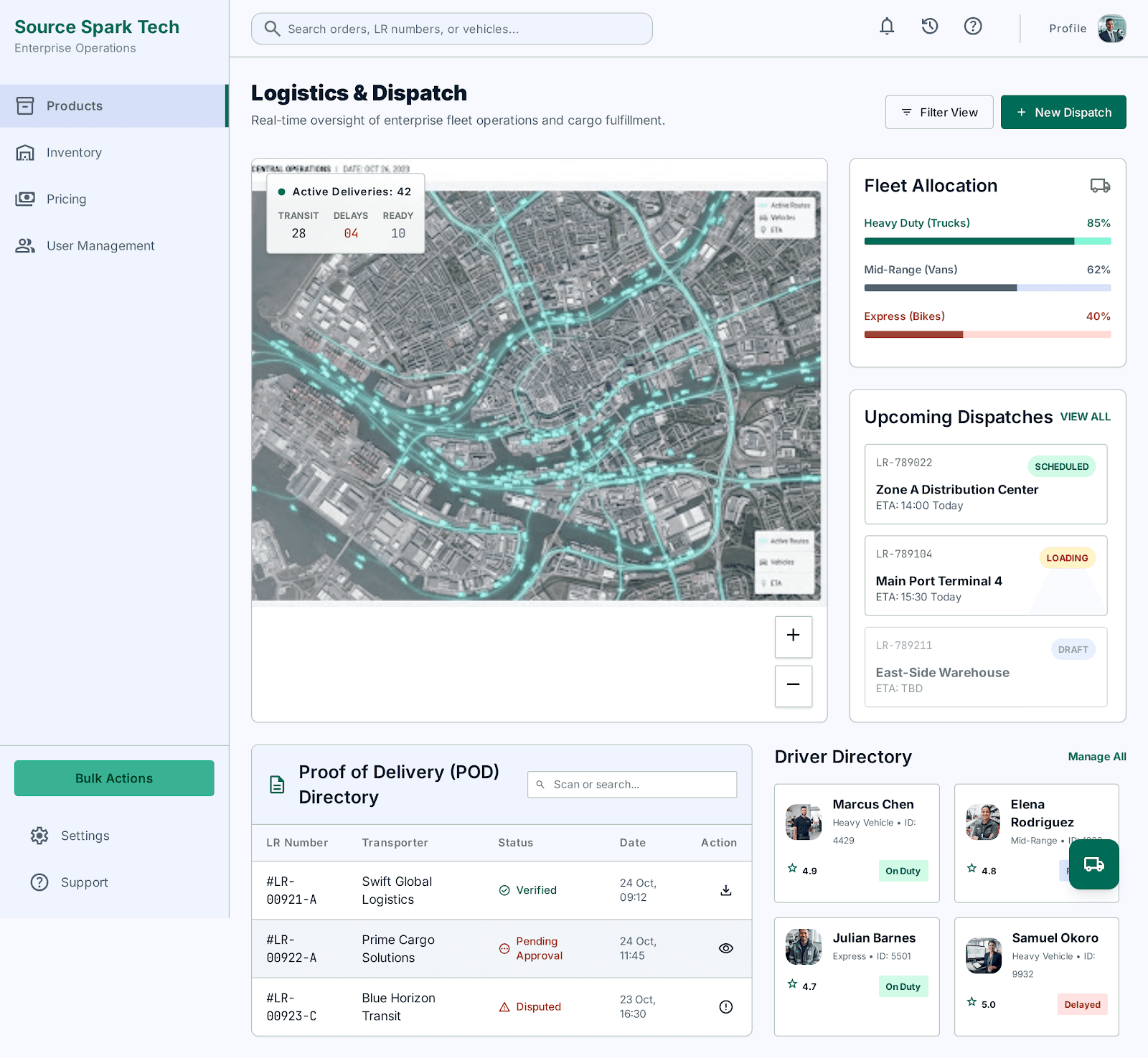Focus the Scan or search POD field
Image resolution: width=1148 pixels, height=1058 pixels.
pos(632,785)
